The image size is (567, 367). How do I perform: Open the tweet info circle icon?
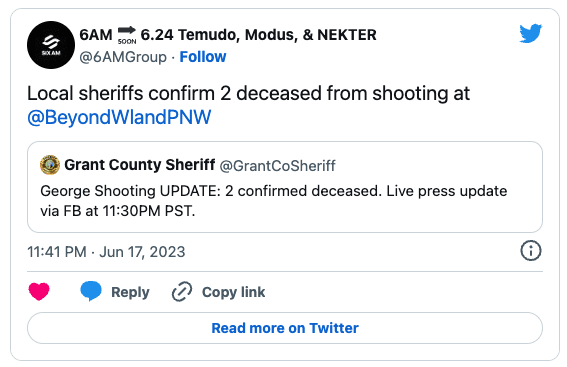click(x=530, y=251)
